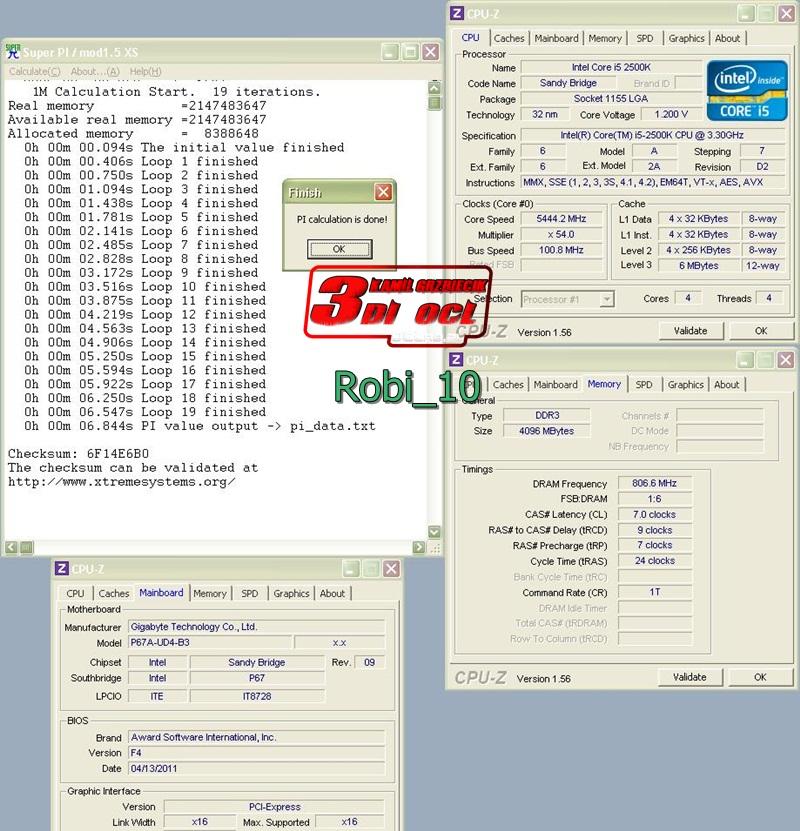Click Multiplier value x 54.0
Viewport: 800px width, 831px height.
[x=561, y=234]
